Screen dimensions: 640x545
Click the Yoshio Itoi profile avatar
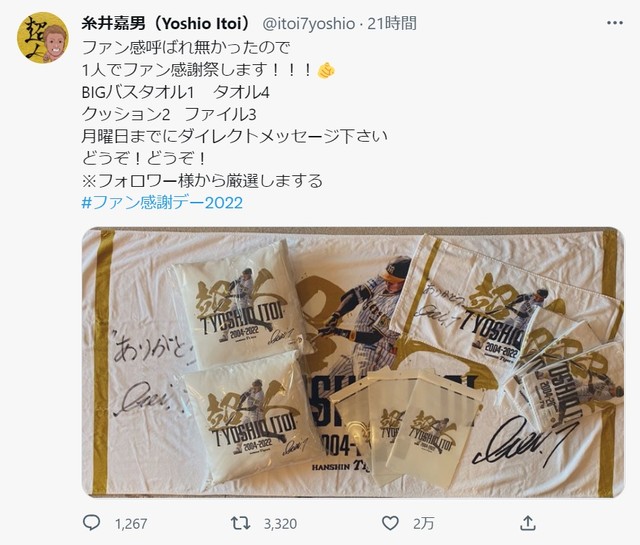pyautogui.click(x=42, y=38)
